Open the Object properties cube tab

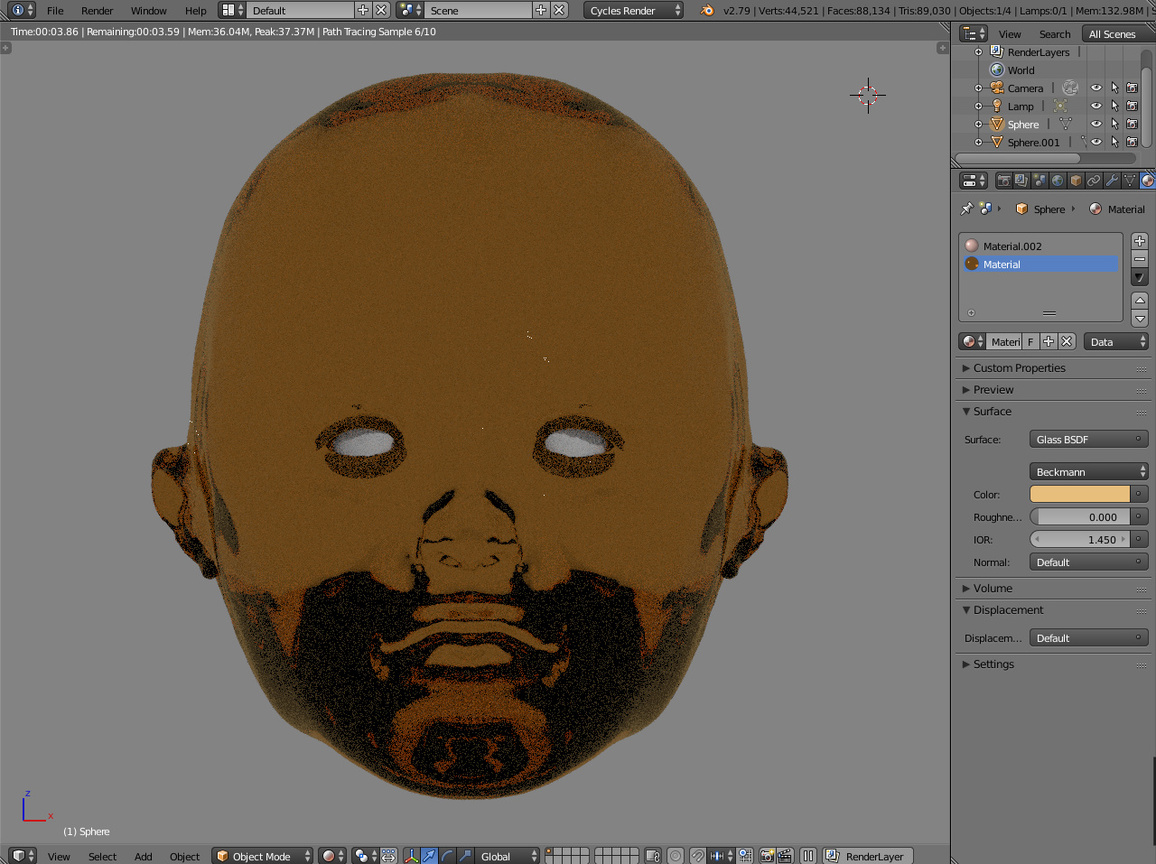[1075, 181]
